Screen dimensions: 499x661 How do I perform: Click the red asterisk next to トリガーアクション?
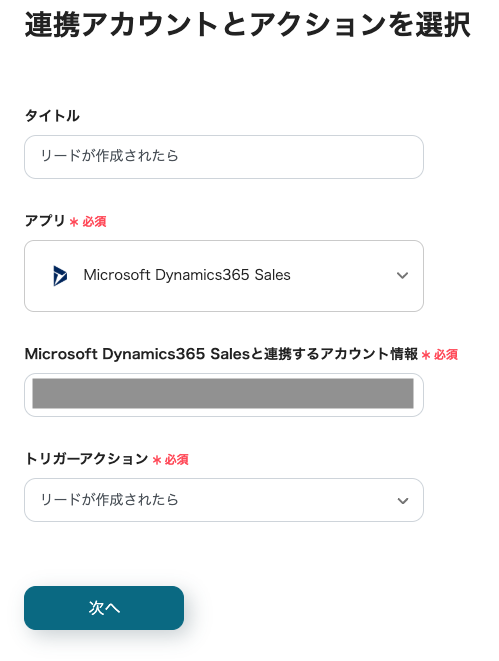click(x=157, y=460)
